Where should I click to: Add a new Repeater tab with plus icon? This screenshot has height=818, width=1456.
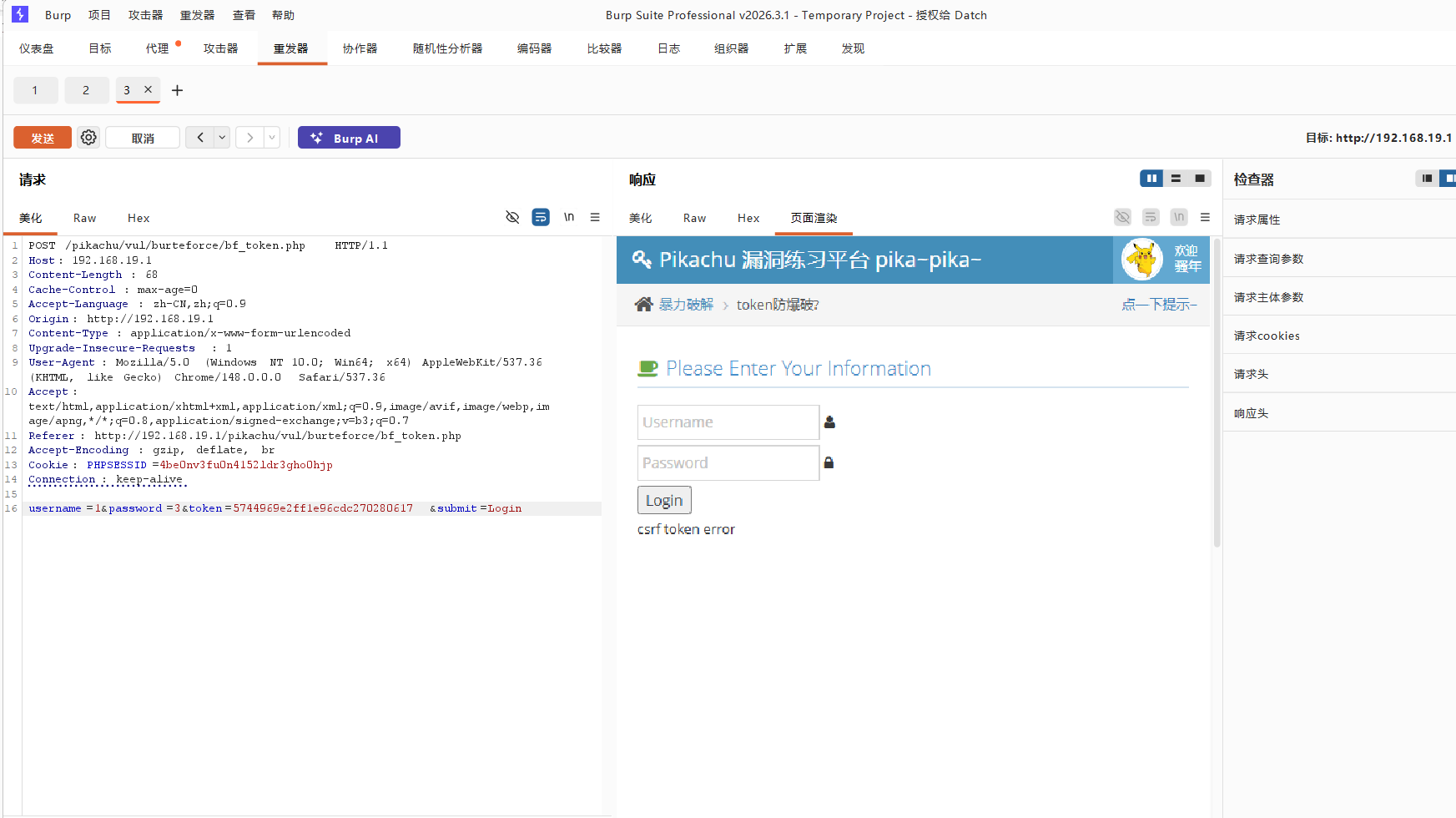[x=177, y=90]
